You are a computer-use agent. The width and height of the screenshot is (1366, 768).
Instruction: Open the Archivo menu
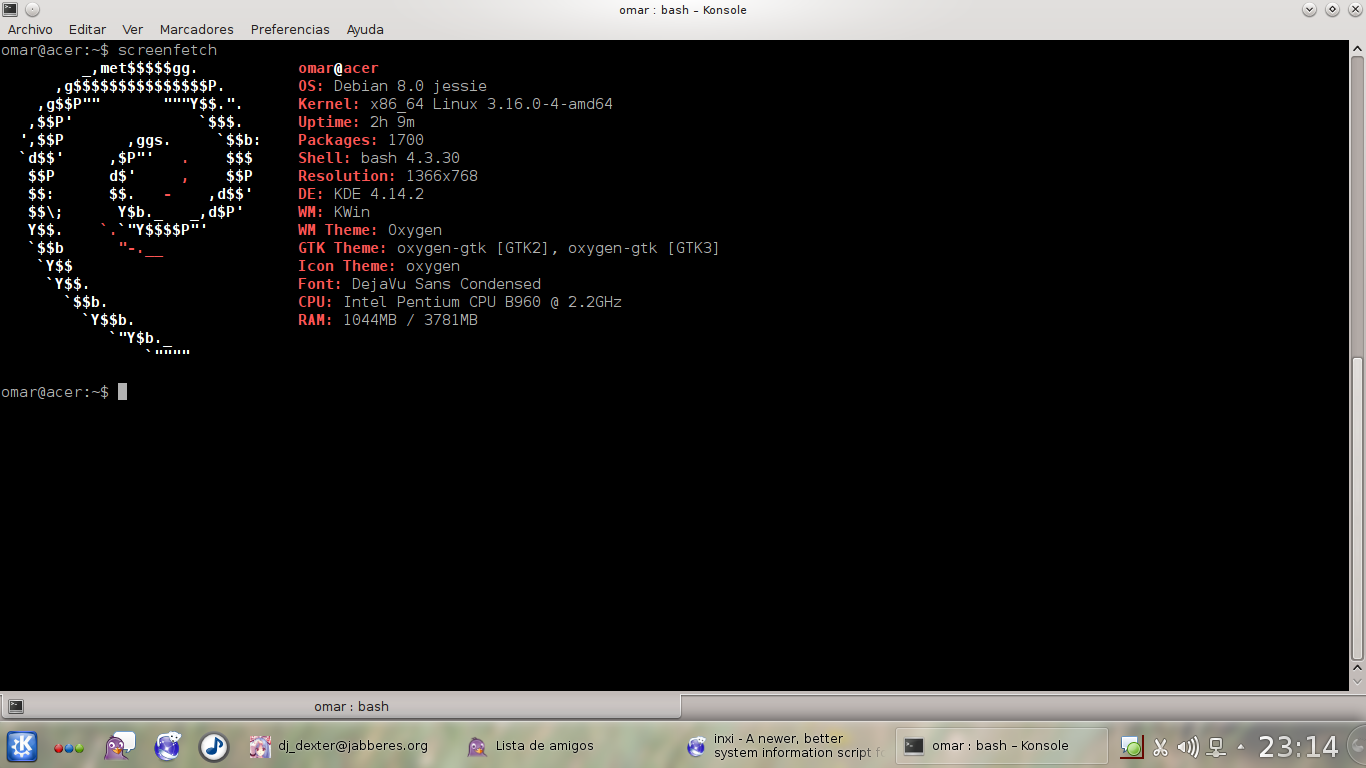click(30, 29)
